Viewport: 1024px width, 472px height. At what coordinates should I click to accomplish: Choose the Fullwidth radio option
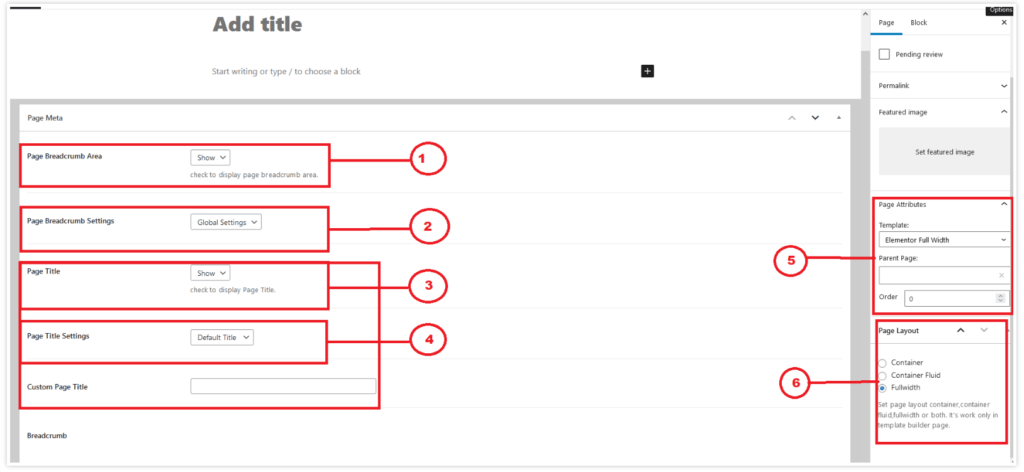[883, 388]
